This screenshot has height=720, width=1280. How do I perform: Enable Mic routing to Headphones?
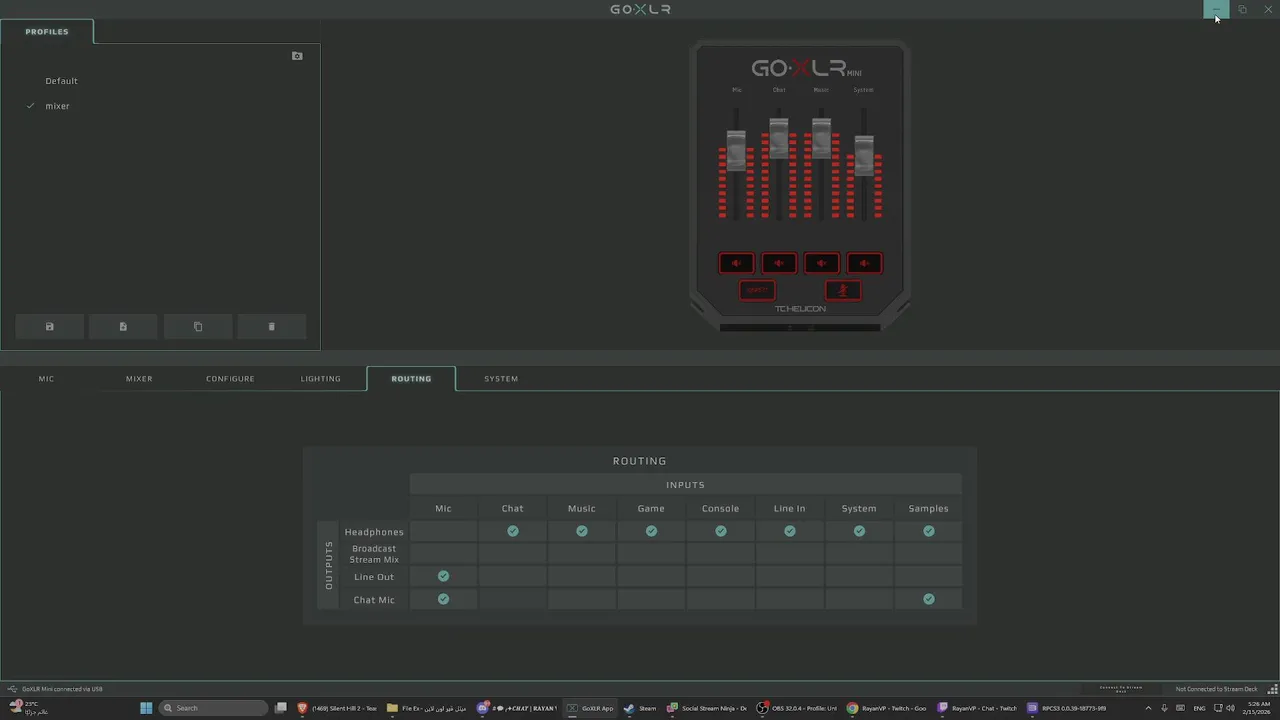(x=443, y=532)
